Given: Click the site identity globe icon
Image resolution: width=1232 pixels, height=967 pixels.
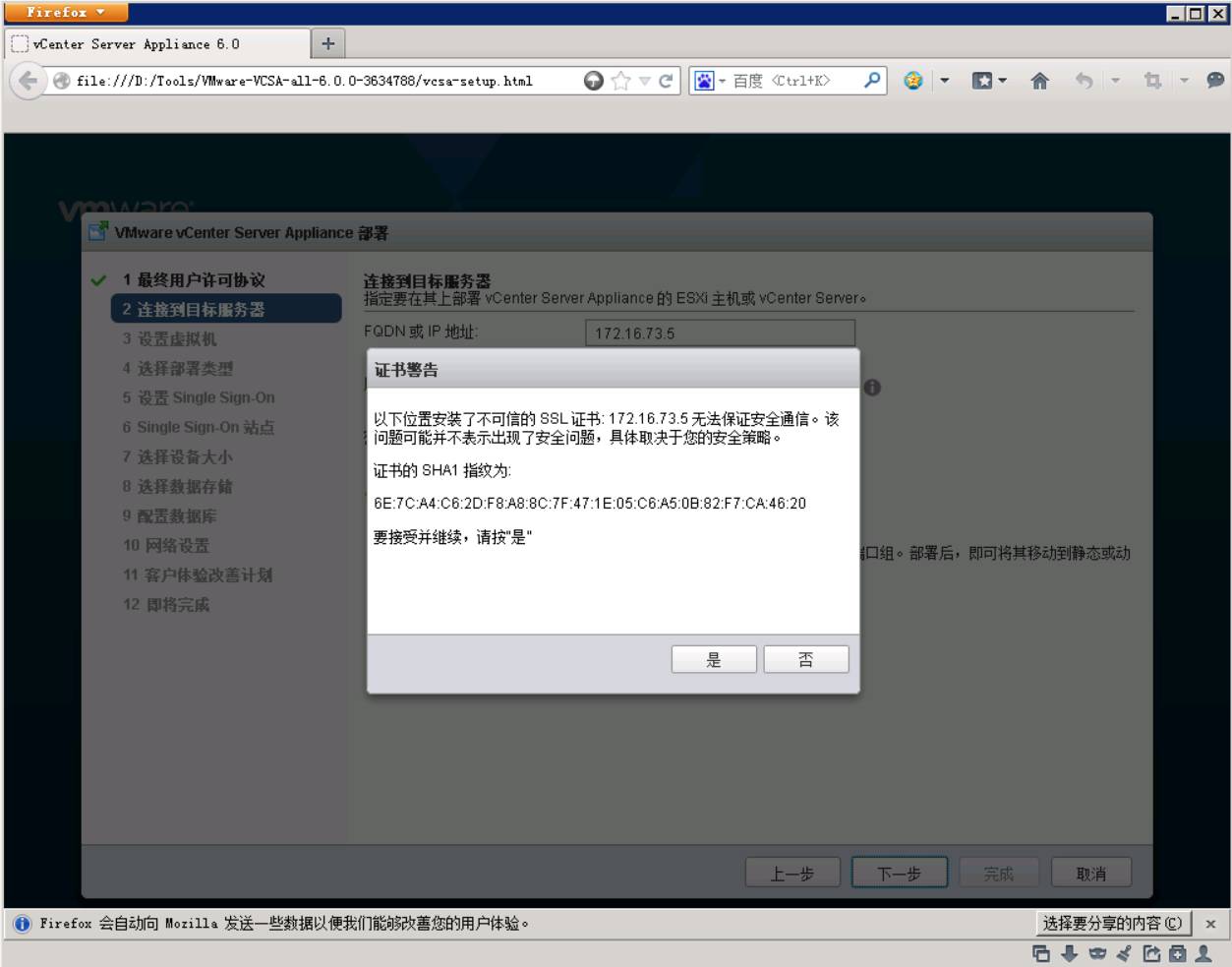Looking at the screenshot, I should click(61, 82).
